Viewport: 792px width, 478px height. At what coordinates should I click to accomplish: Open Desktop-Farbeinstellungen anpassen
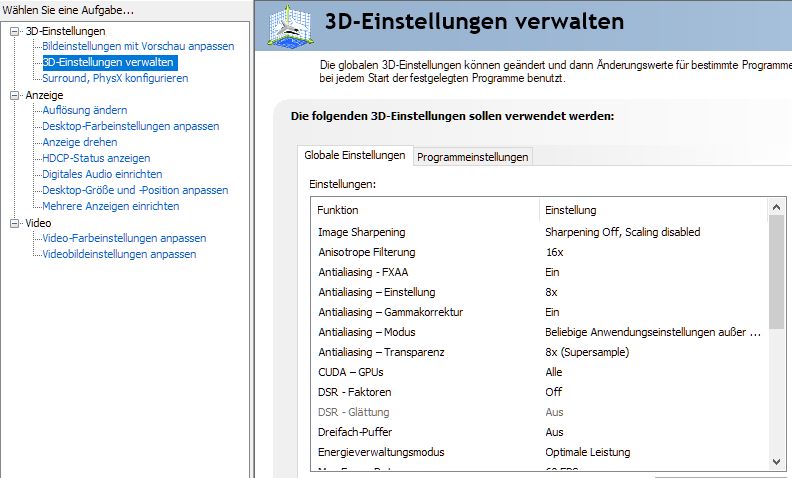[x=131, y=126]
